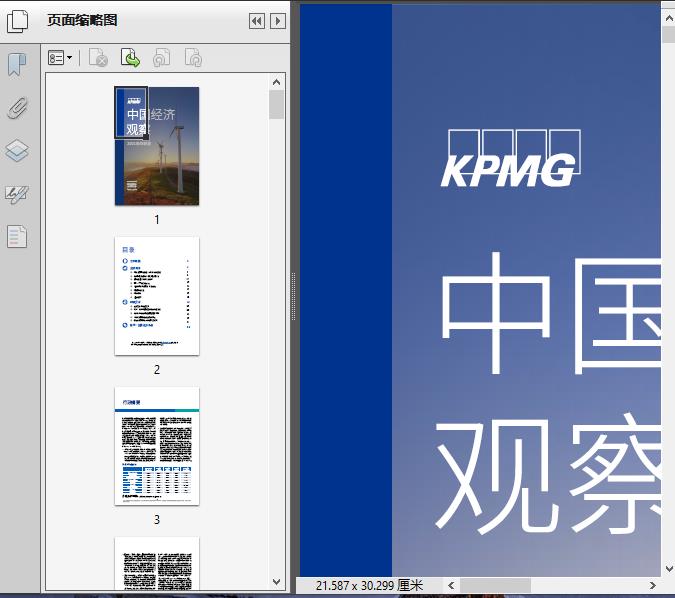Click horizontal scroll left arrow

click(x=451, y=586)
